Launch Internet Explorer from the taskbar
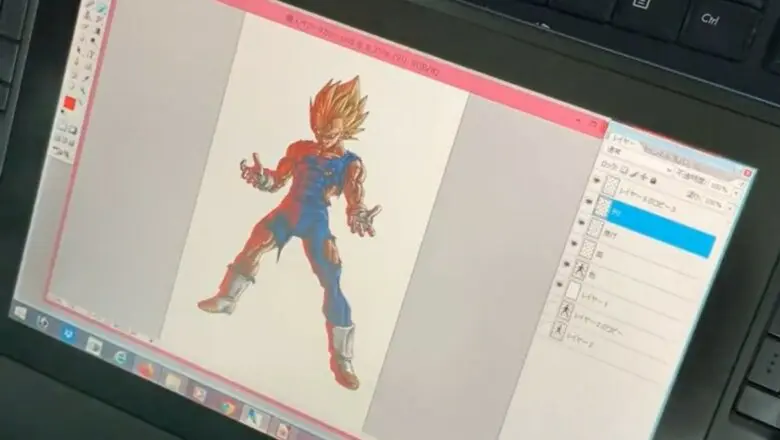This screenshot has height=440, width=780. 120,356
